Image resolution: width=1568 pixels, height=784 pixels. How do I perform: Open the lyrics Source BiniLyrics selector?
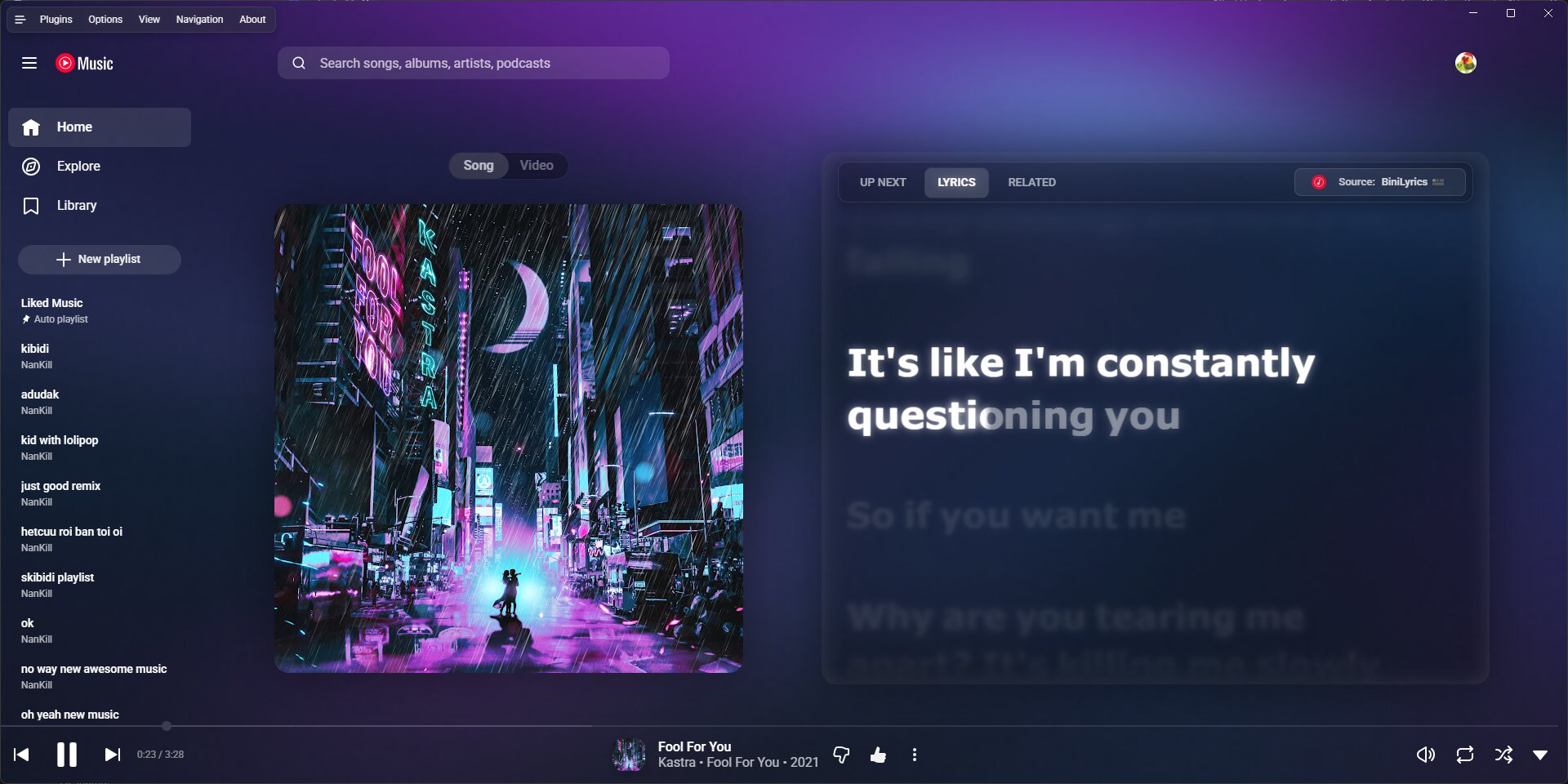tap(1380, 182)
